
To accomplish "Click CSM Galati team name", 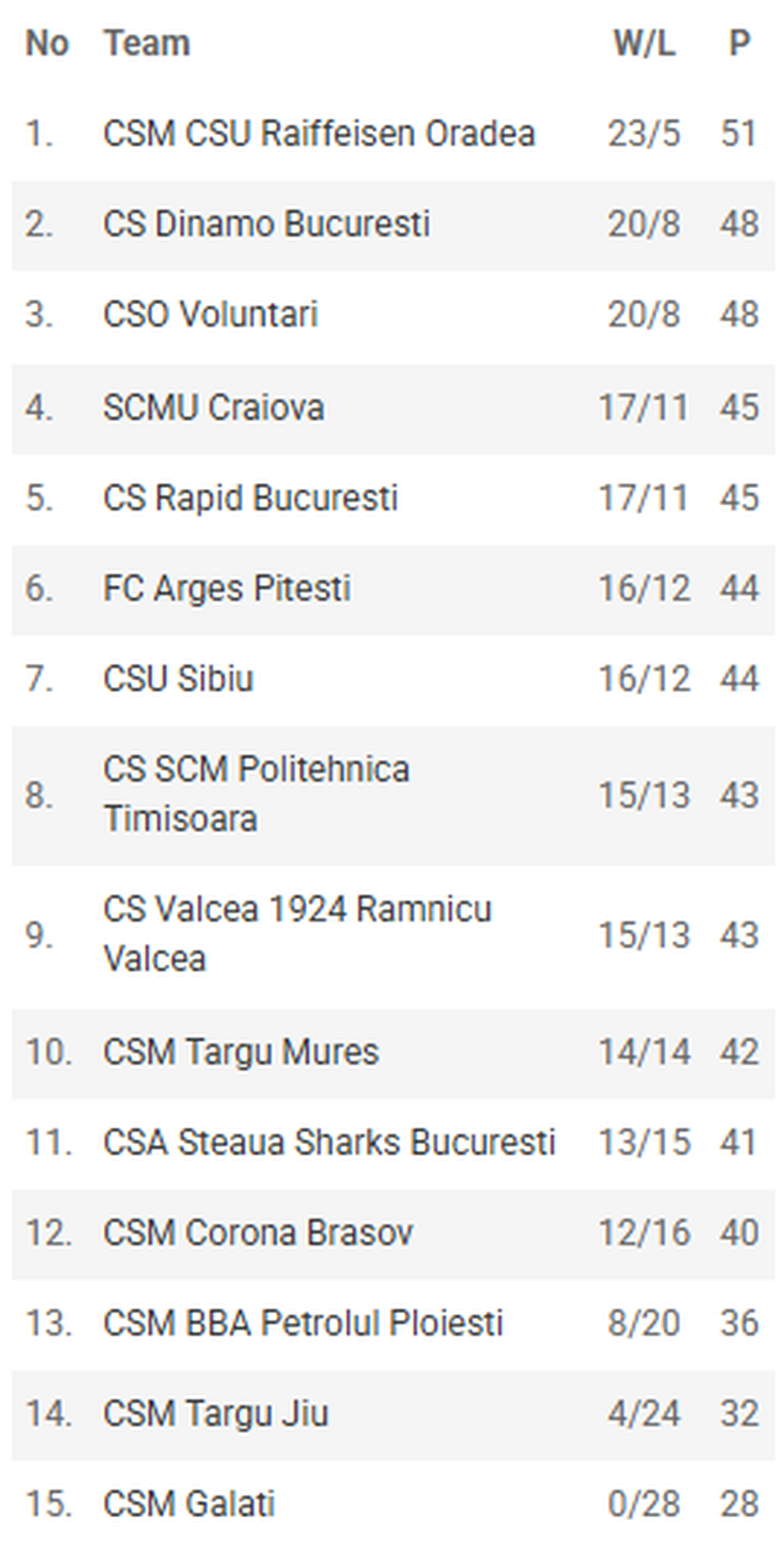I will tap(188, 1504).
